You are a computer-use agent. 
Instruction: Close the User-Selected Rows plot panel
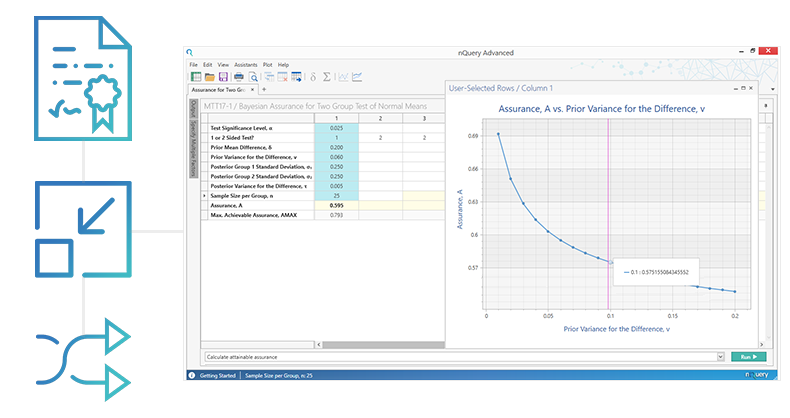(751, 88)
